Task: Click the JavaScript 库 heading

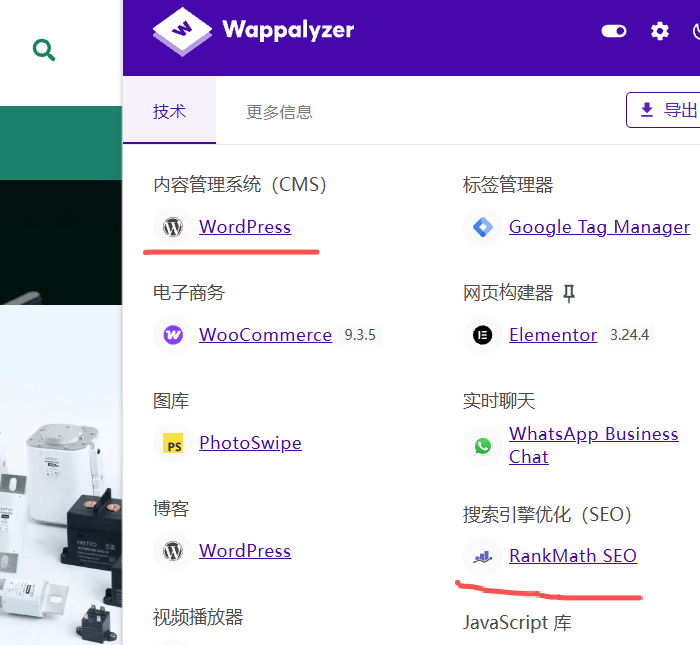Action: click(517, 623)
